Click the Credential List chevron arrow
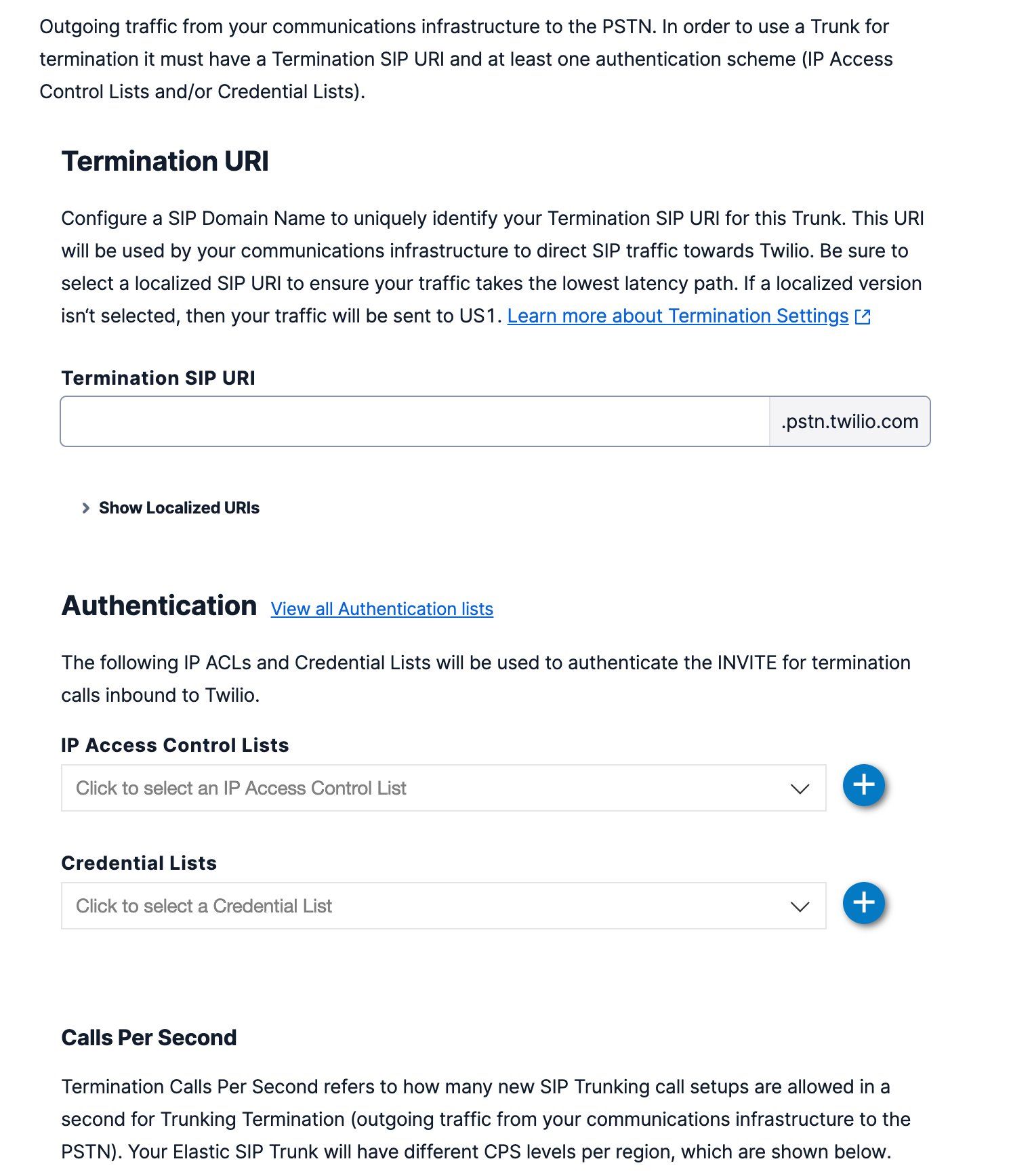 pos(800,907)
